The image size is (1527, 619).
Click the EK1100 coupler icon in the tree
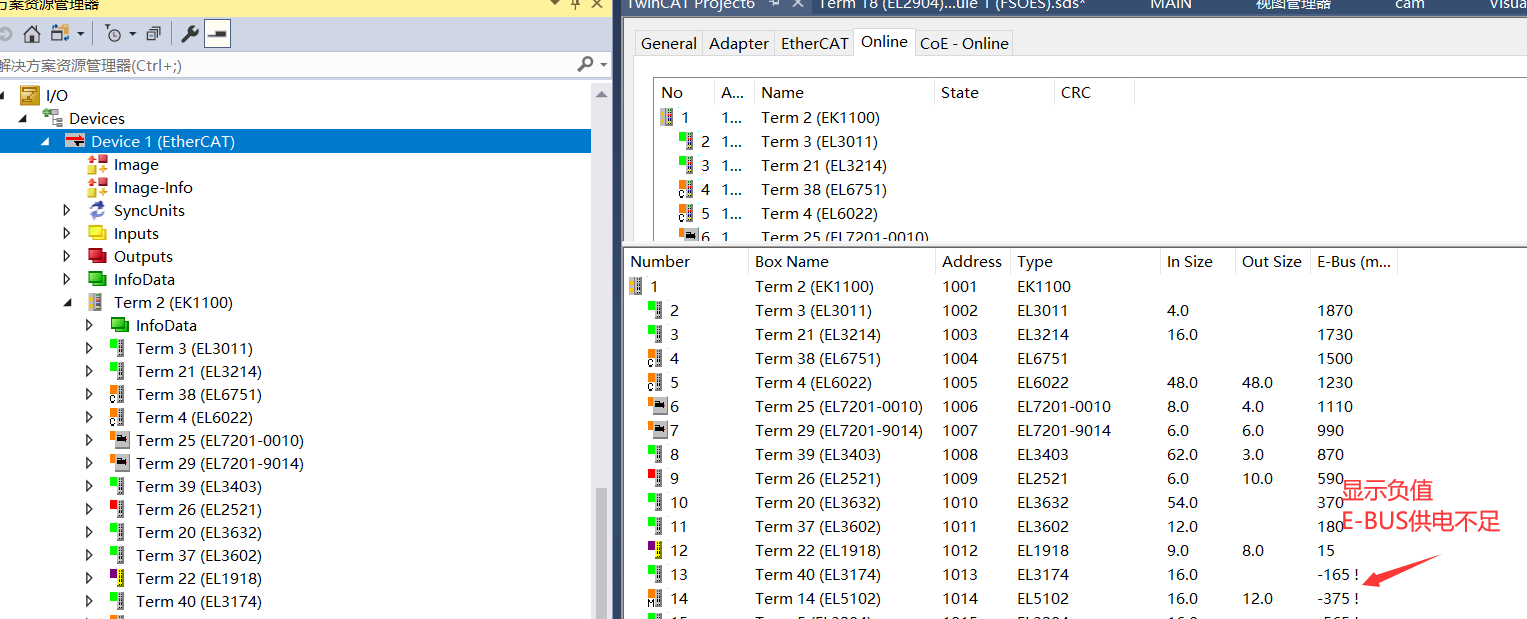(x=96, y=302)
